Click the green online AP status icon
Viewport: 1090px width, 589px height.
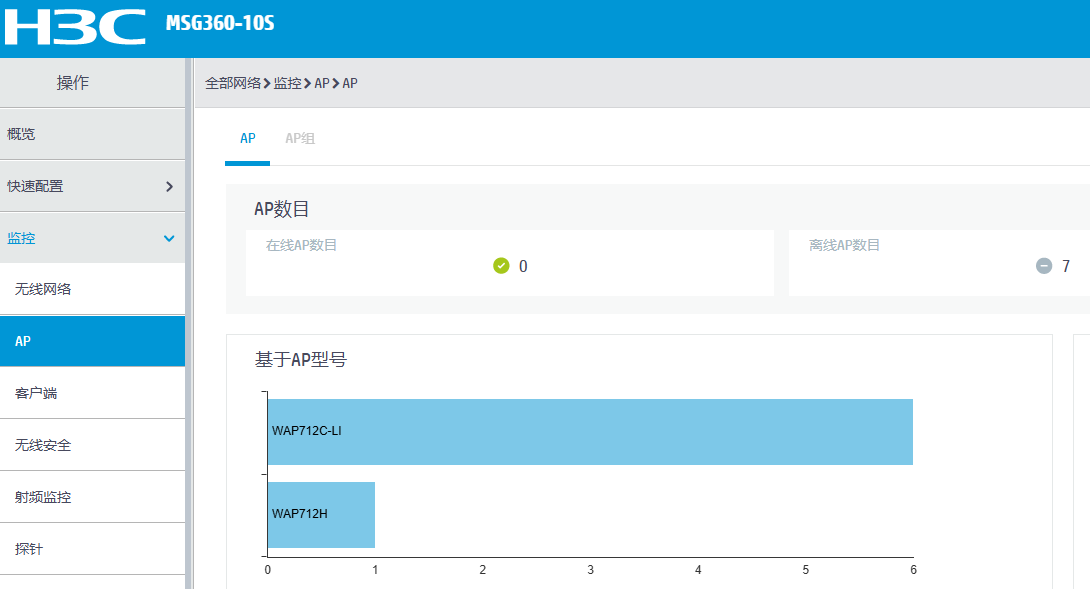coord(501,266)
